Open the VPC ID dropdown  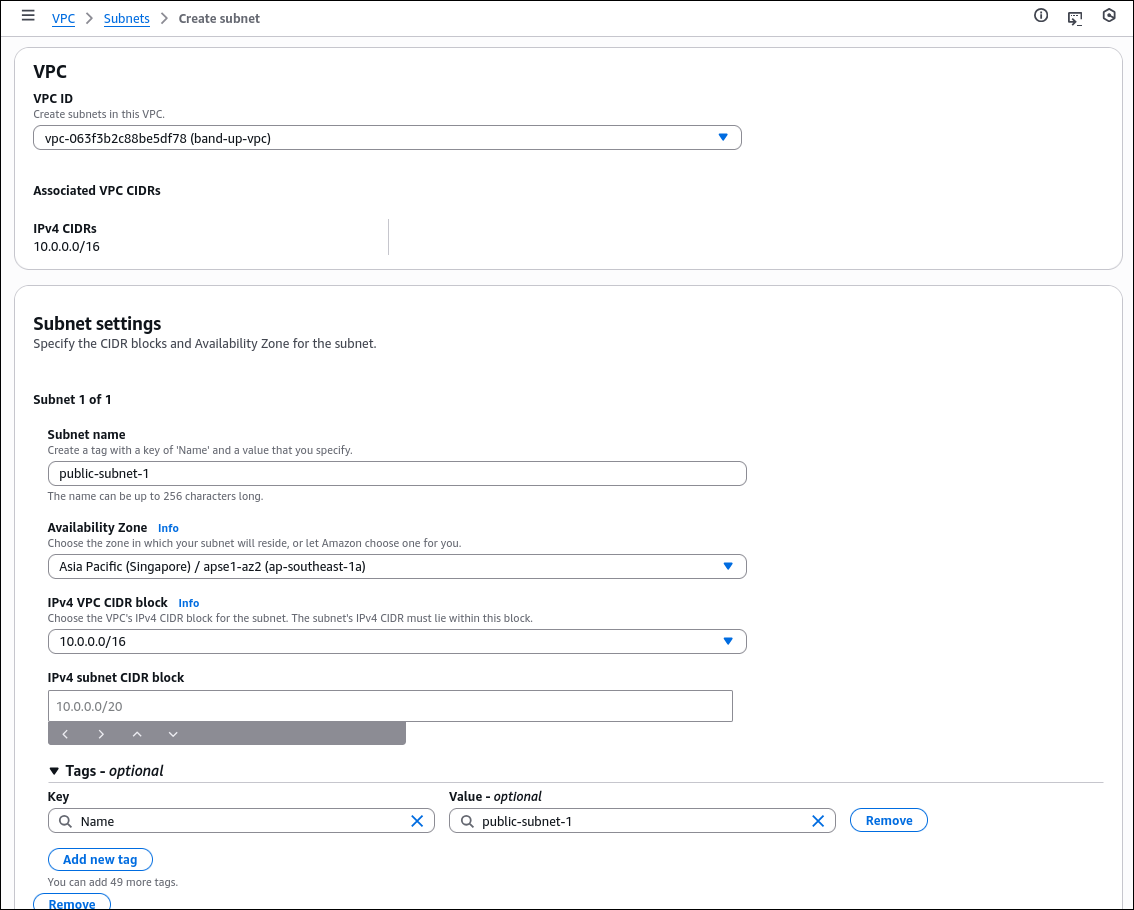click(723, 137)
